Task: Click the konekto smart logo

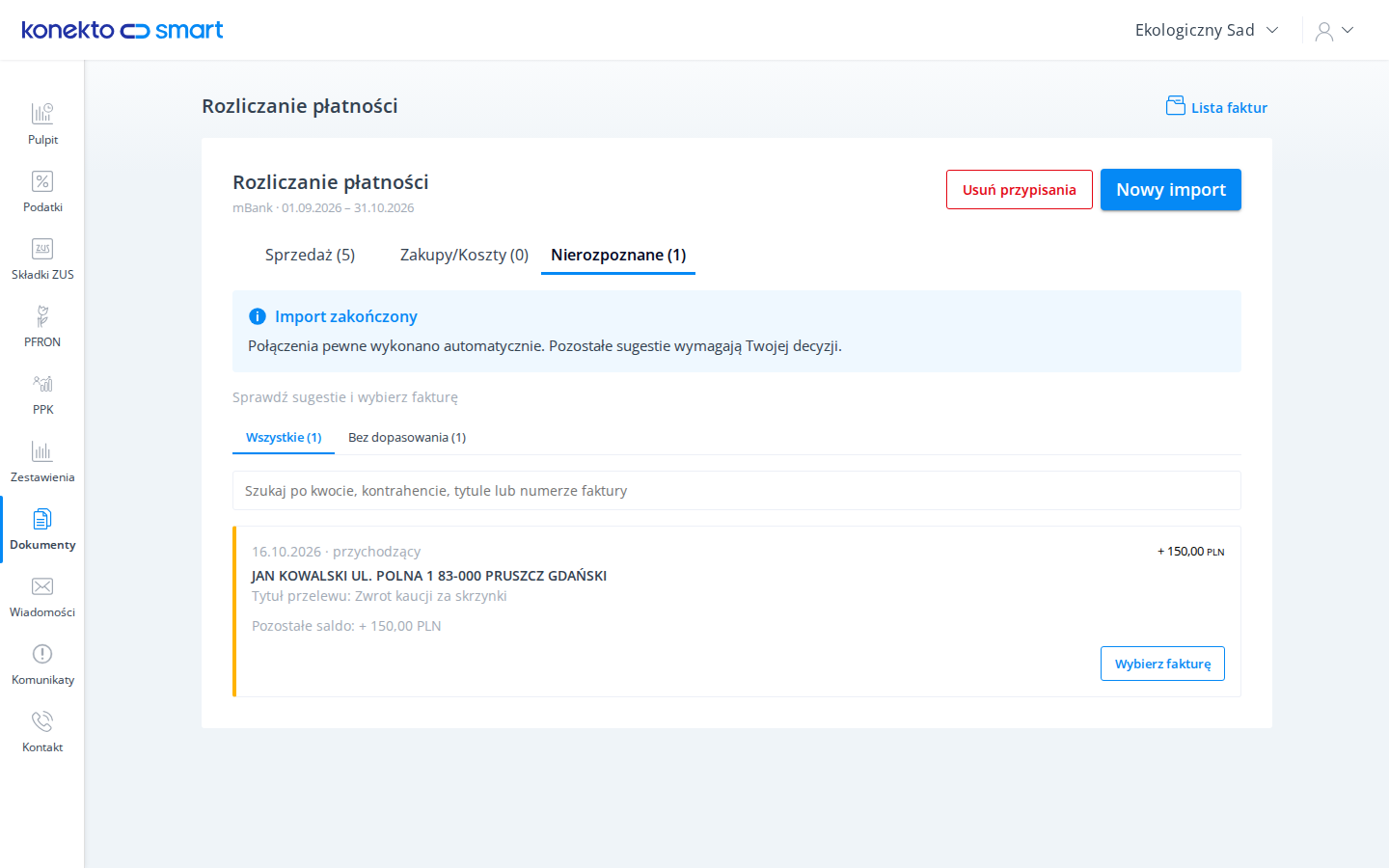Action: [123, 30]
